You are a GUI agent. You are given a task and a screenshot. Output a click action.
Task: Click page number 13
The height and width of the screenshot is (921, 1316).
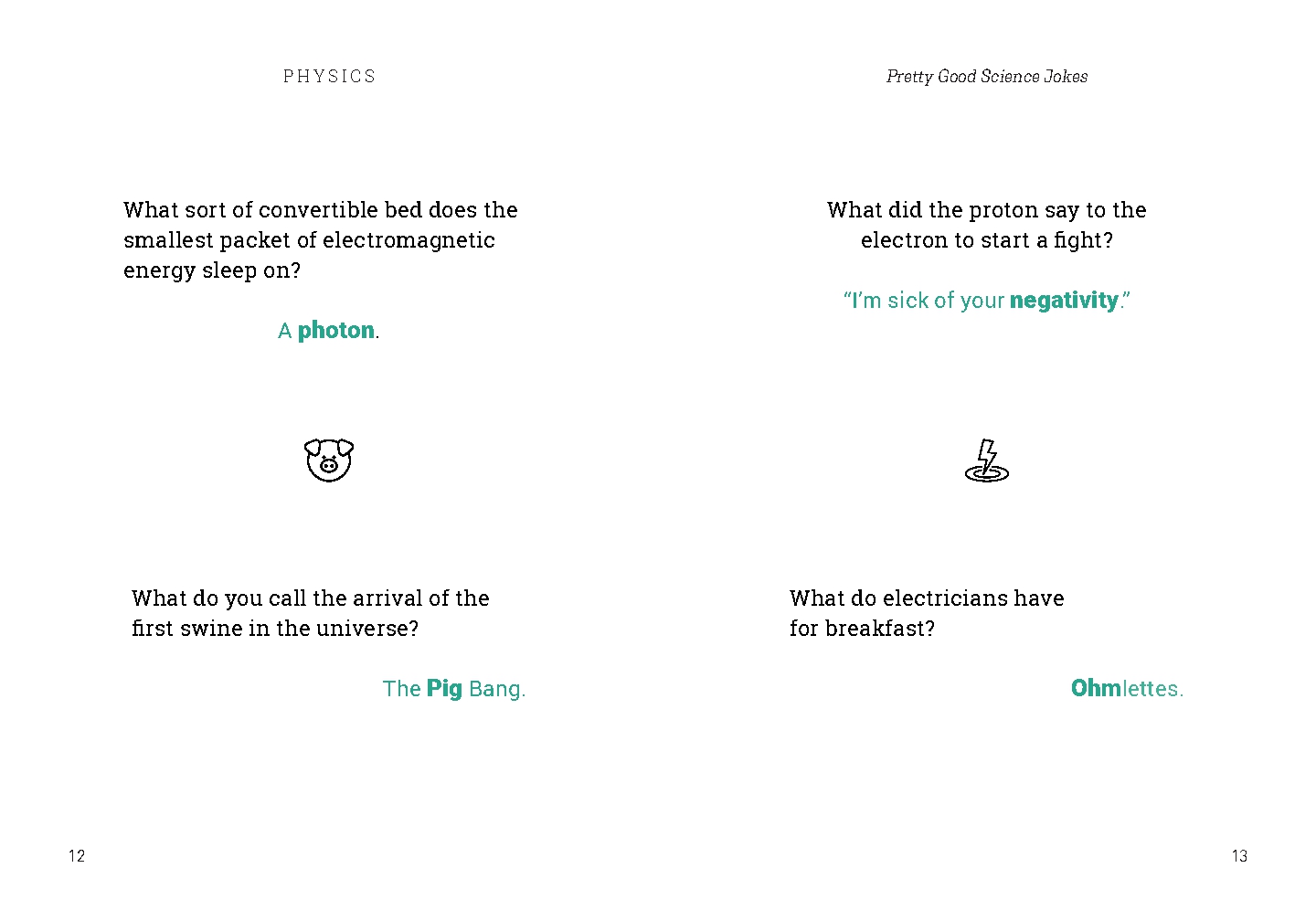tap(1239, 856)
